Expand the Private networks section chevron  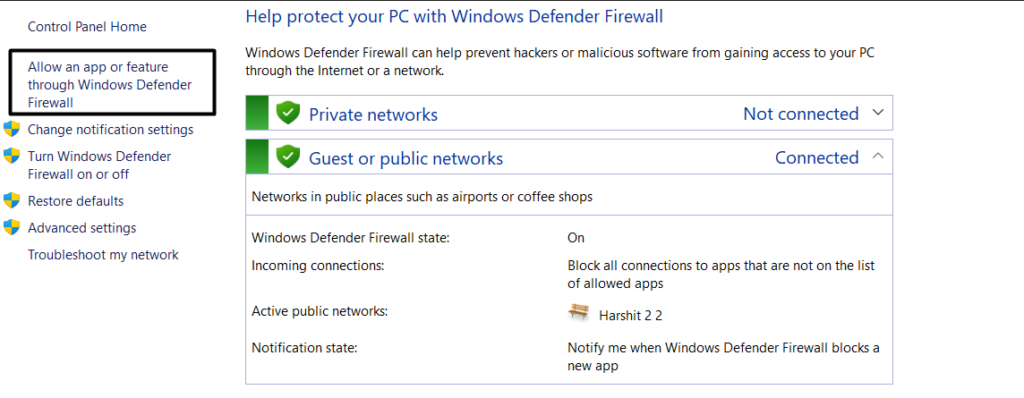pyautogui.click(x=878, y=112)
